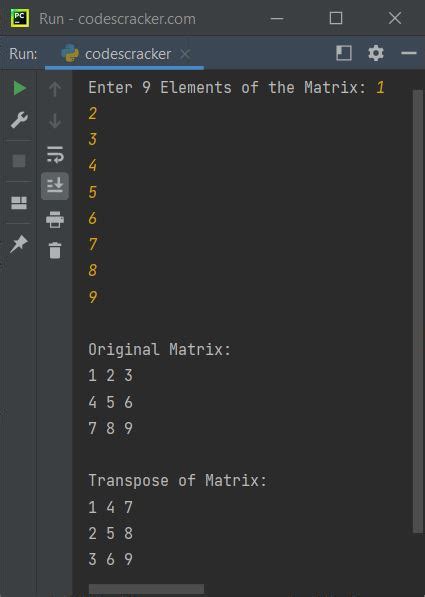Click the vertical console scrollbar

click(x=418, y=311)
